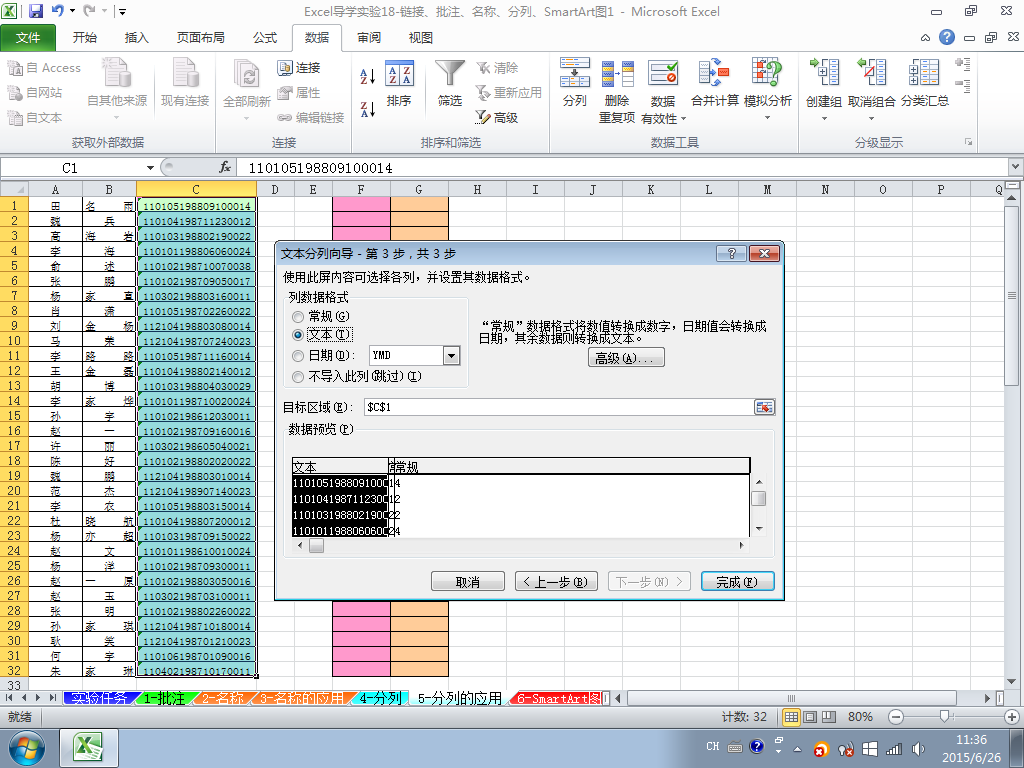The height and width of the screenshot is (768, 1024).
Task: Click Subtotal (分类汇总)
Action: click(x=925, y=82)
